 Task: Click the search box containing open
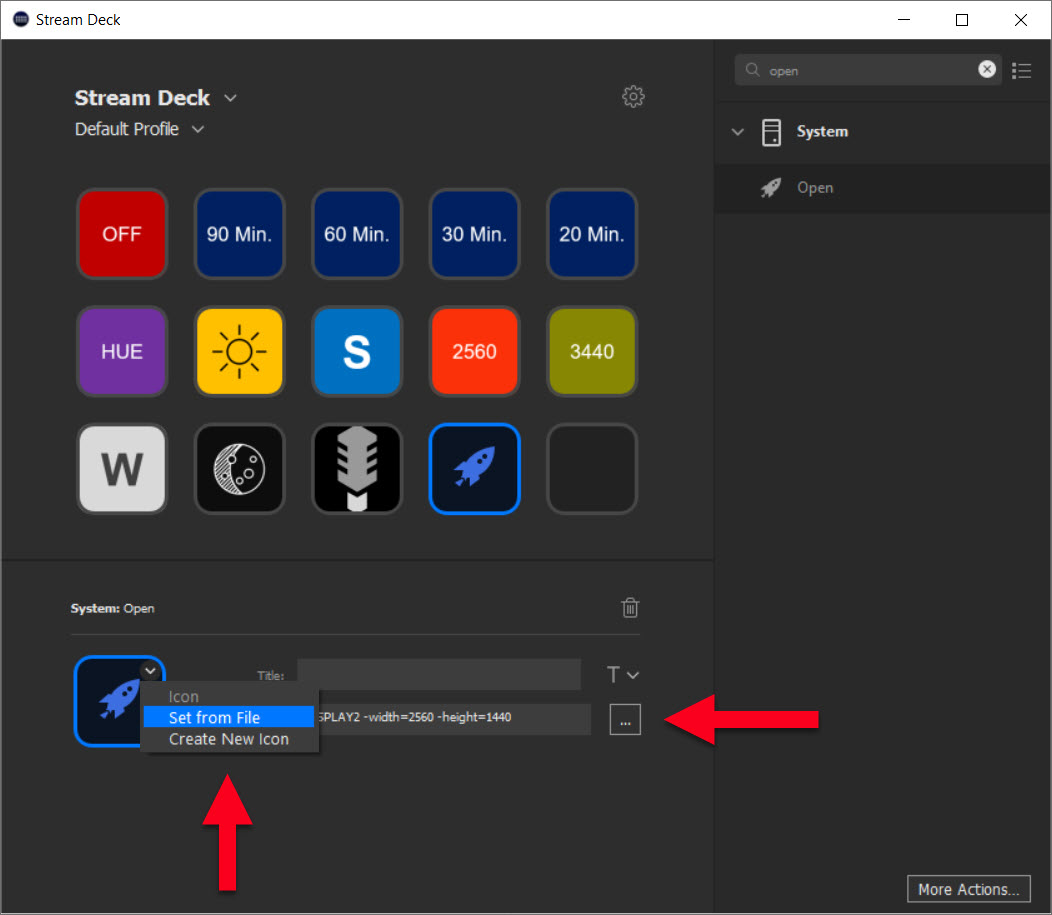(867, 70)
